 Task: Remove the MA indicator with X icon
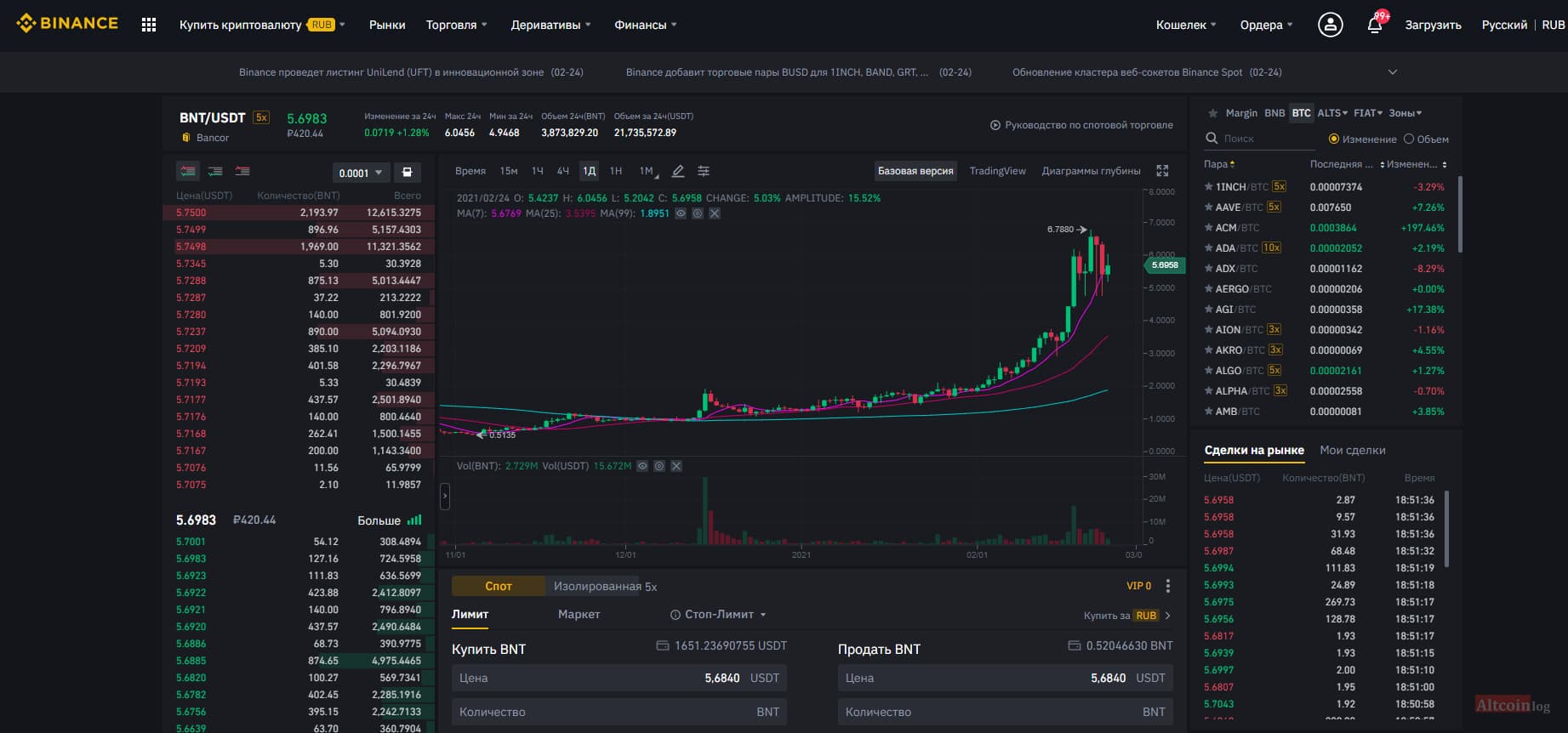[x=715, y=213]
